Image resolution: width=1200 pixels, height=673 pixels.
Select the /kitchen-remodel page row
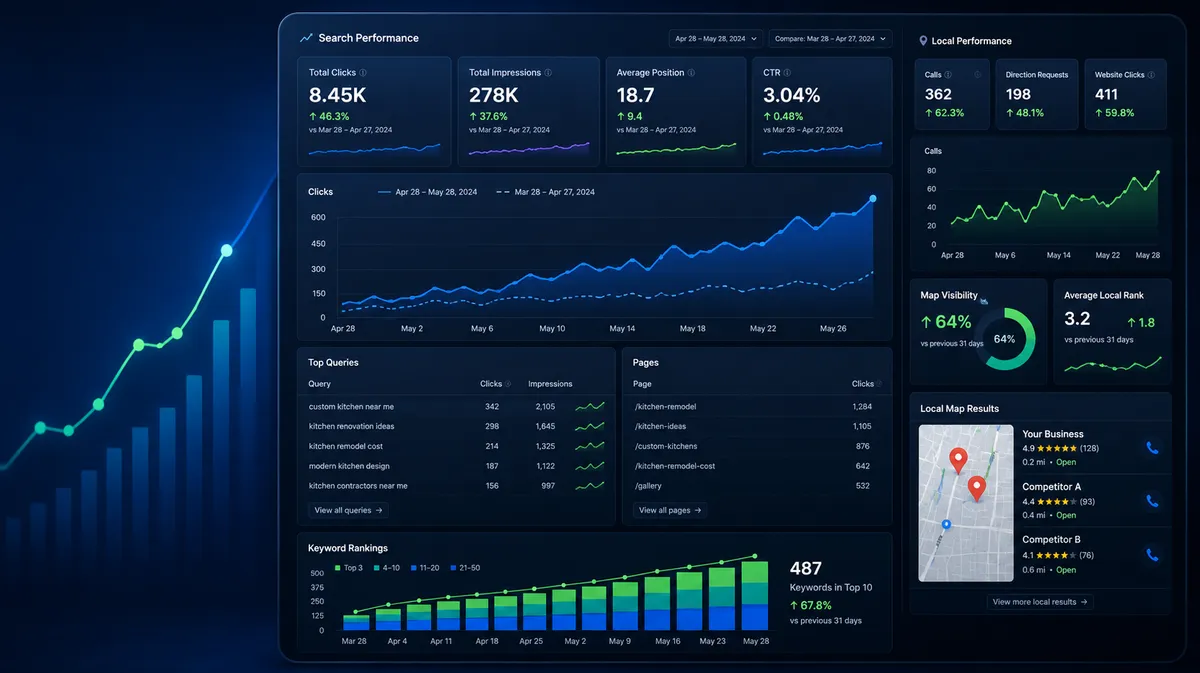point(756,407)
